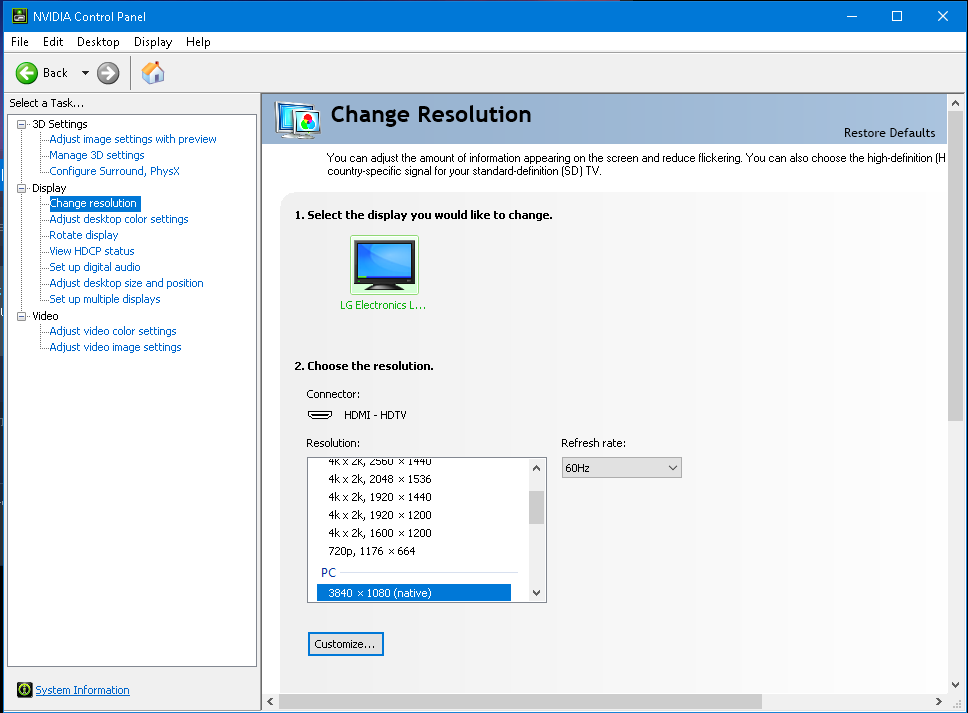Click the NVIDIA logo in the title bar
This screenshot has height=713, width=968.
(x=20, y=16)
